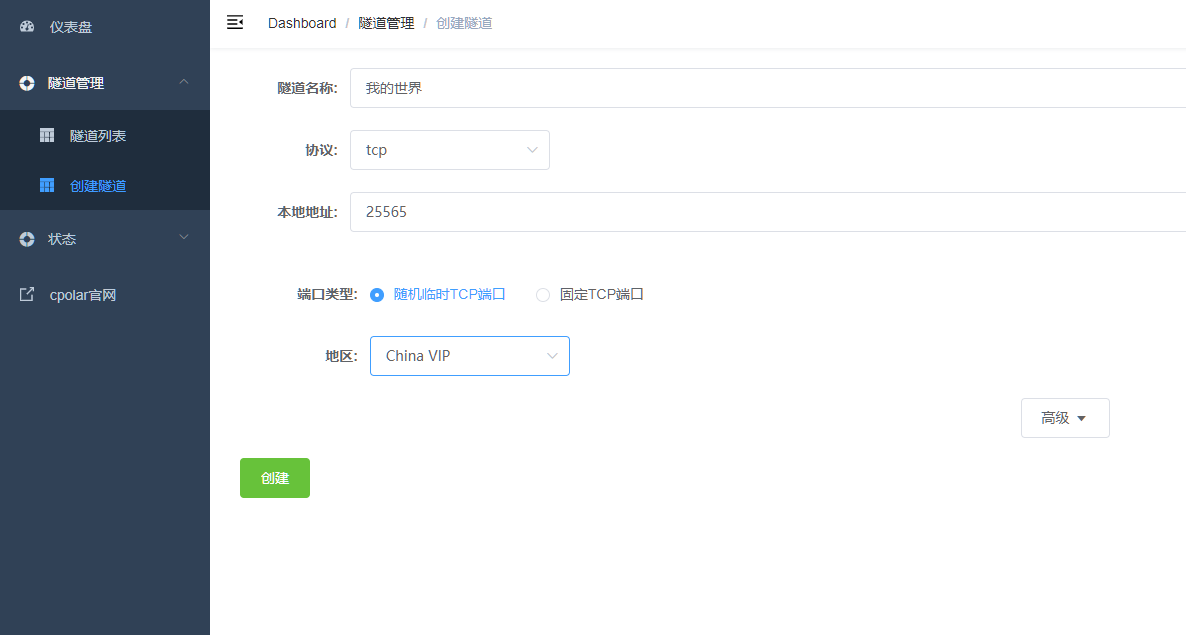Select the grid icon next to 隧道列表
The width and height of the screenshot is (1186, 635).
47,134
